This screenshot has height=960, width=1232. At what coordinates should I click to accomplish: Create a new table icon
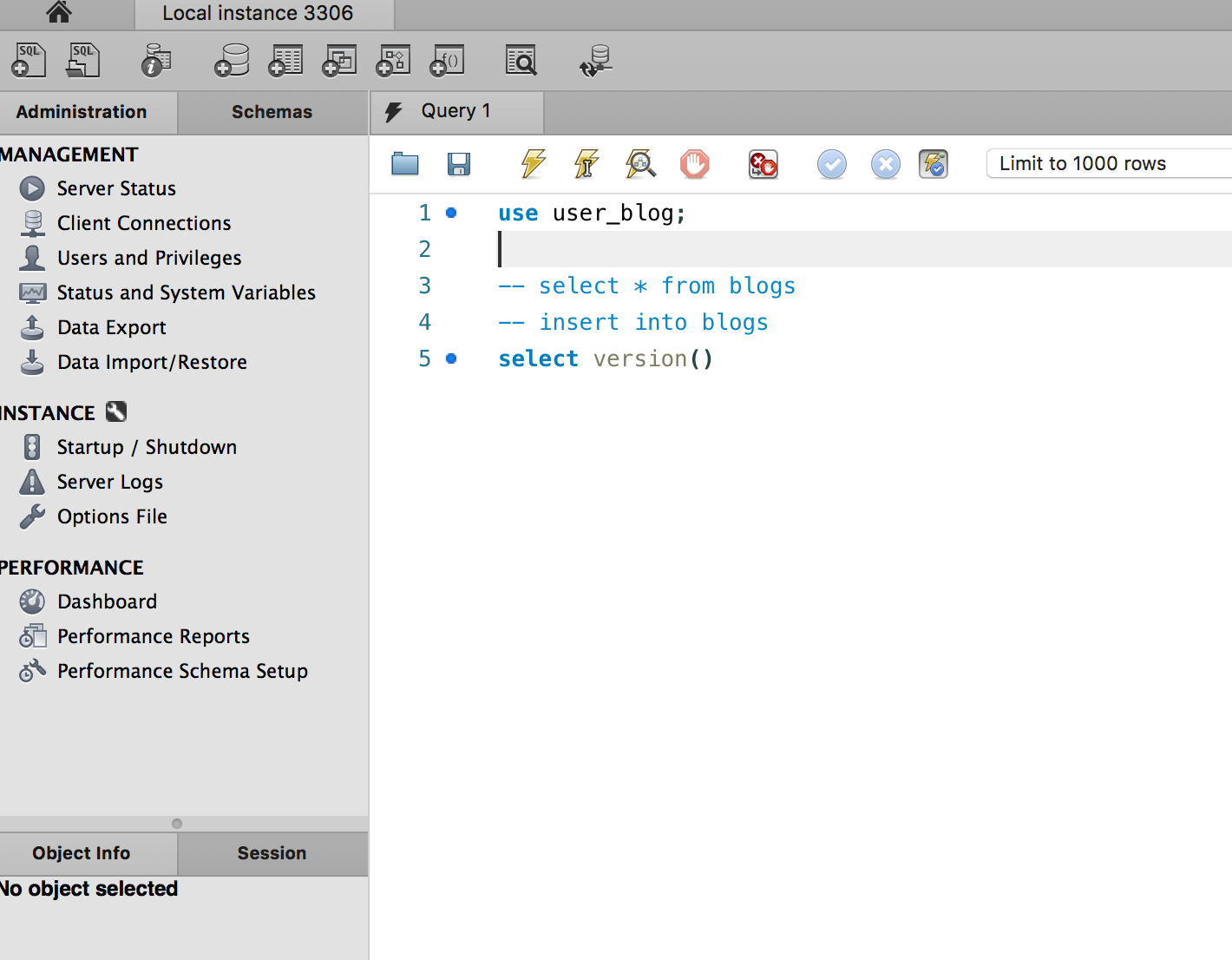pyautogui.click(x=285, y=61)
